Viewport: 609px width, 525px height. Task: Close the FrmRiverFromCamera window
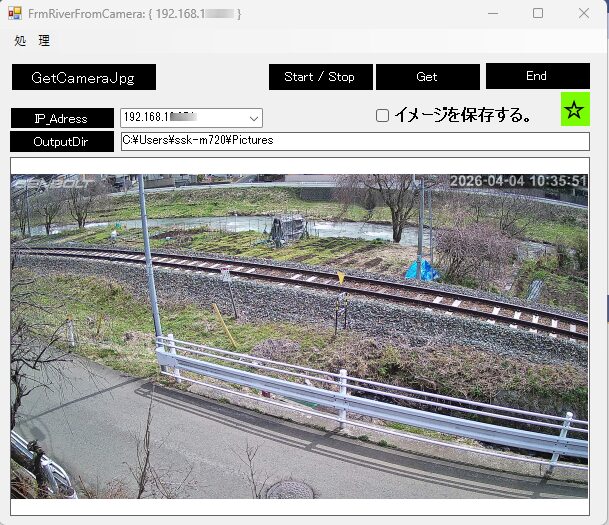click(x=584, y=14)
